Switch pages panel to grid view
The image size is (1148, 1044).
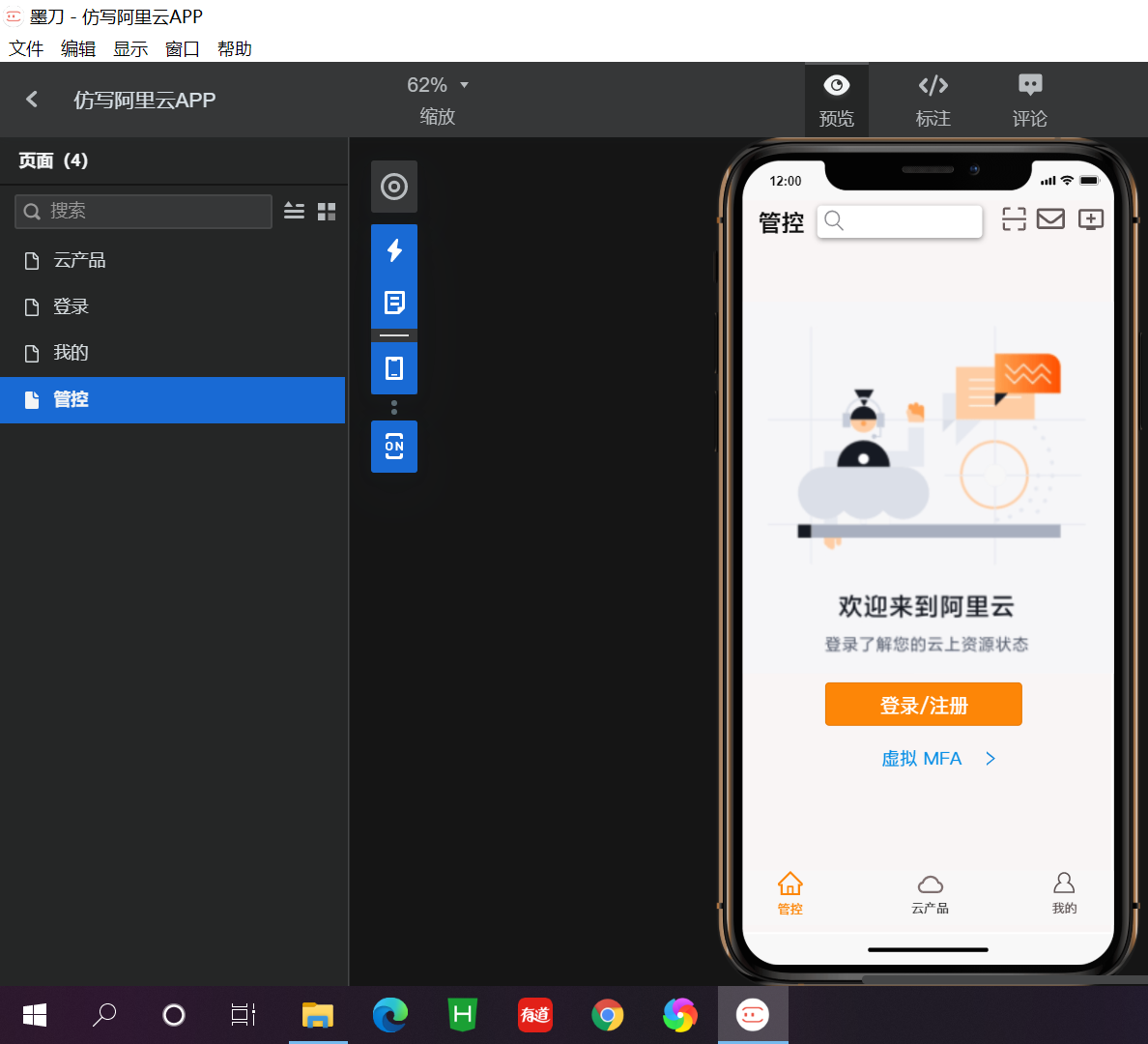coord(327,212)
